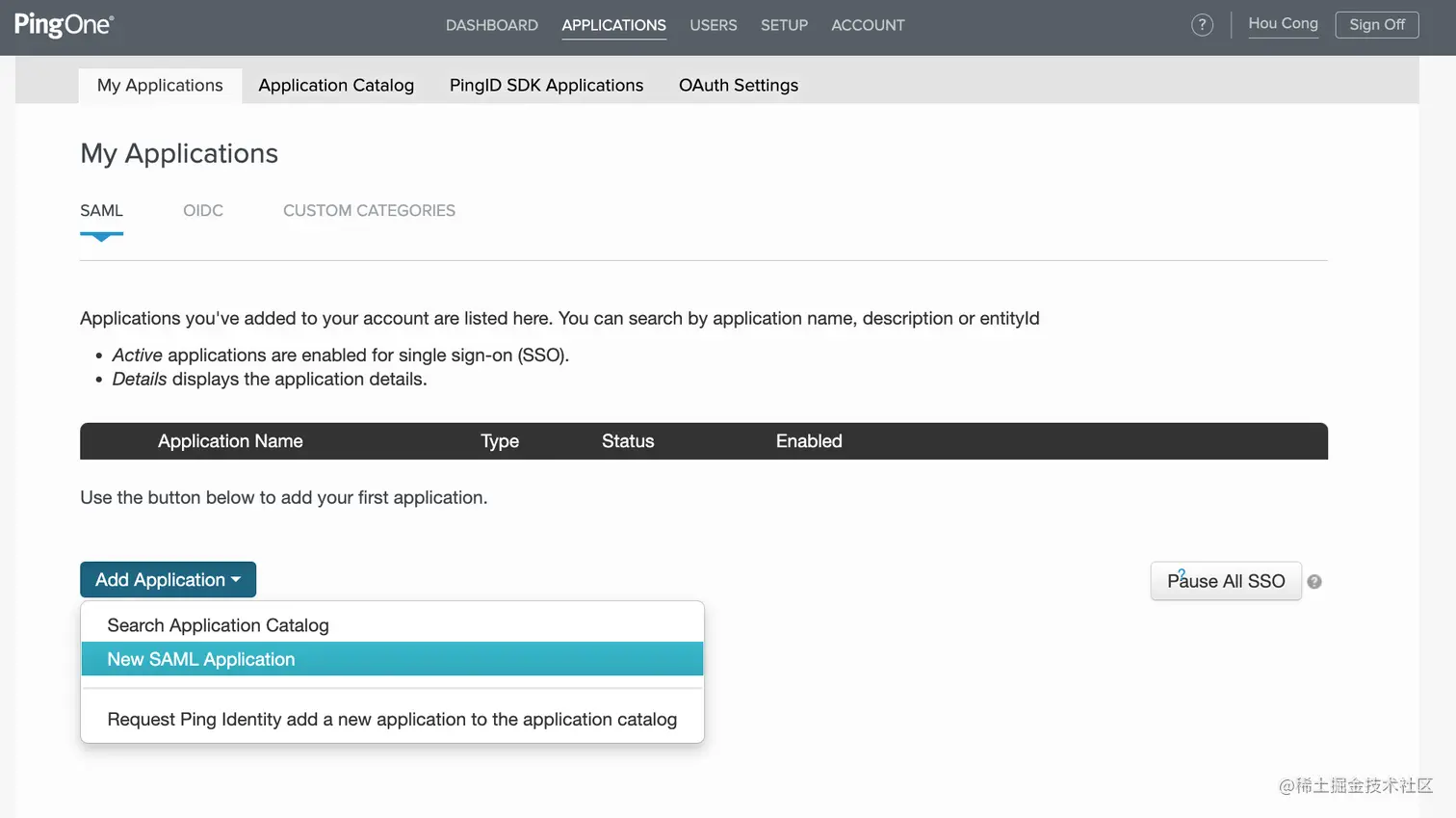This screenshot has width=1456, height=818.
Task: Open the OAuth Settings tab
Action: click(x=739, y=85)
